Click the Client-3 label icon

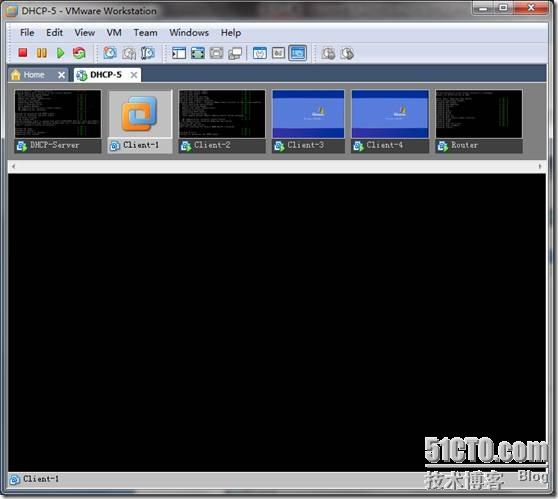point(279,146)
